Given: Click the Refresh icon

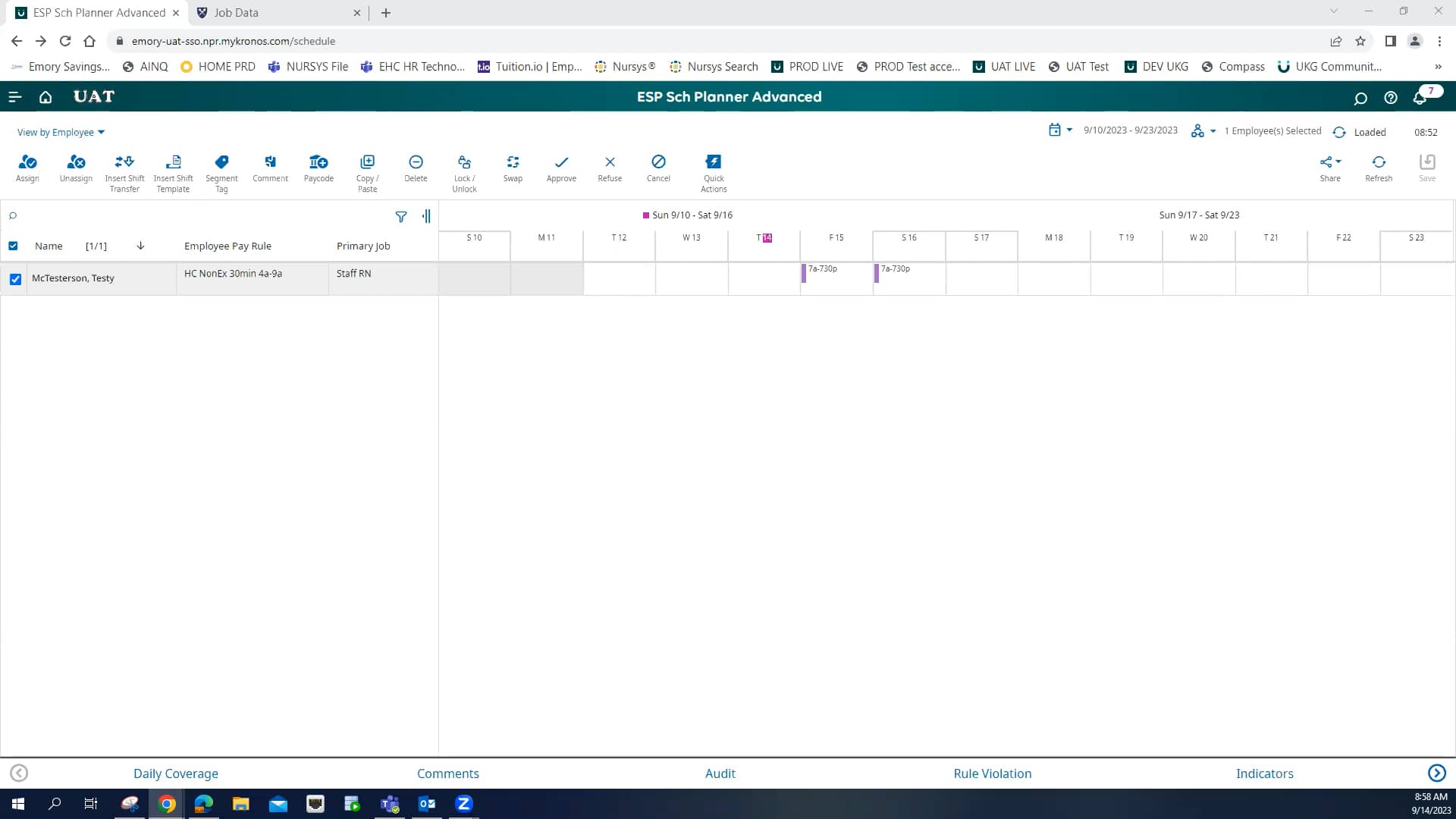Looking at the screenshot, I should [x=1379, y=162].
